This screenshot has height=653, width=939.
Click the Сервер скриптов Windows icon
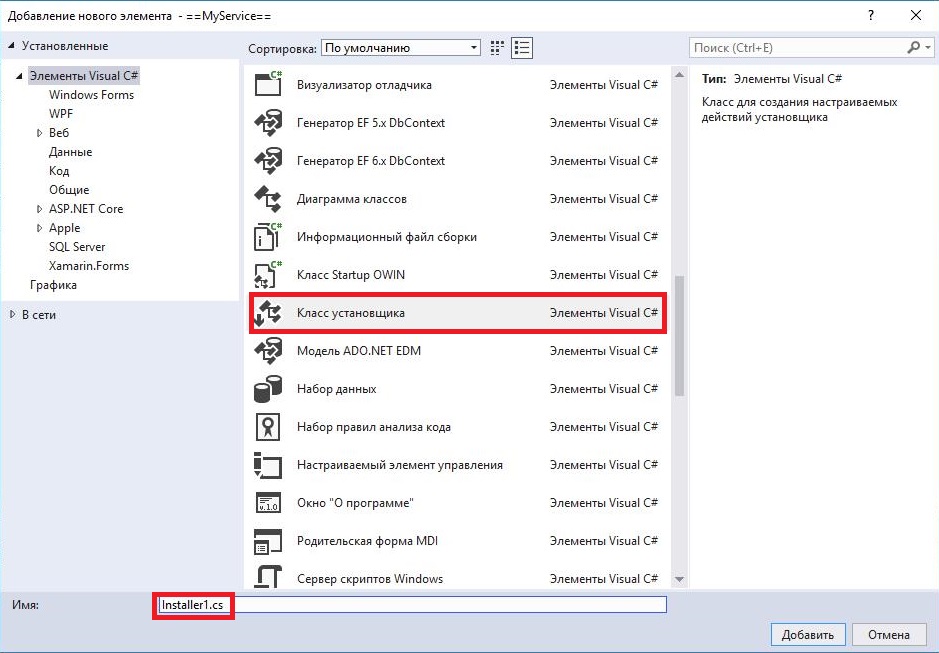[x=268, y=578]
